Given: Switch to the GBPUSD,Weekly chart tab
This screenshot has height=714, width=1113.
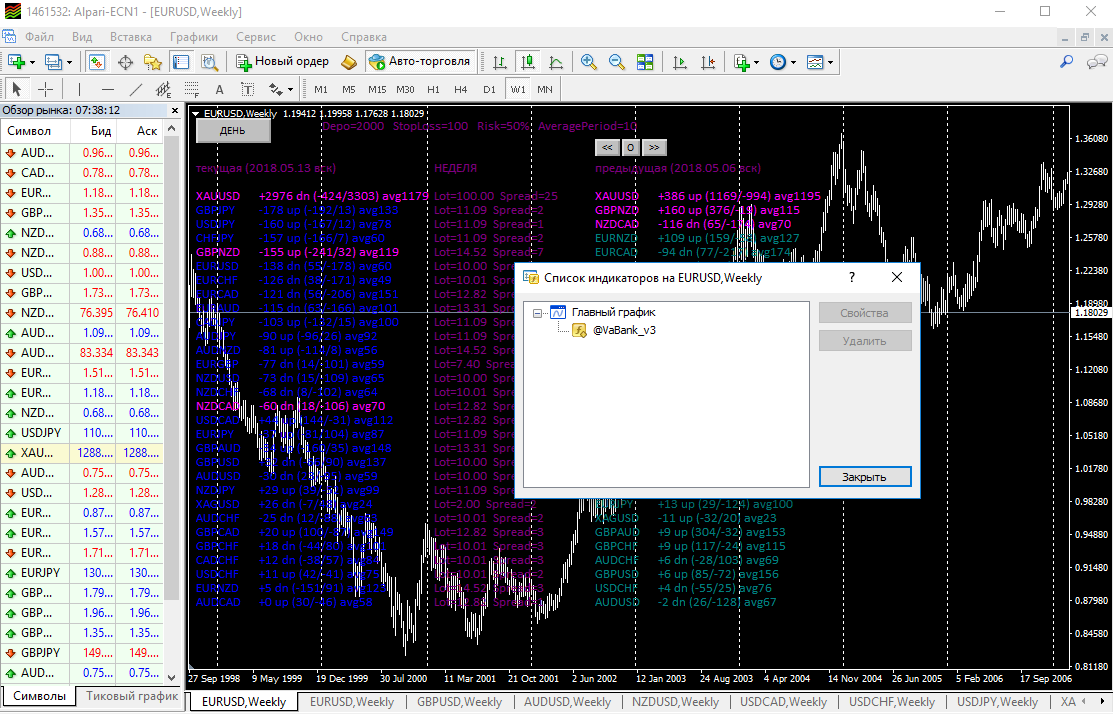Looking at the screenshot, I should coord(459,702).
